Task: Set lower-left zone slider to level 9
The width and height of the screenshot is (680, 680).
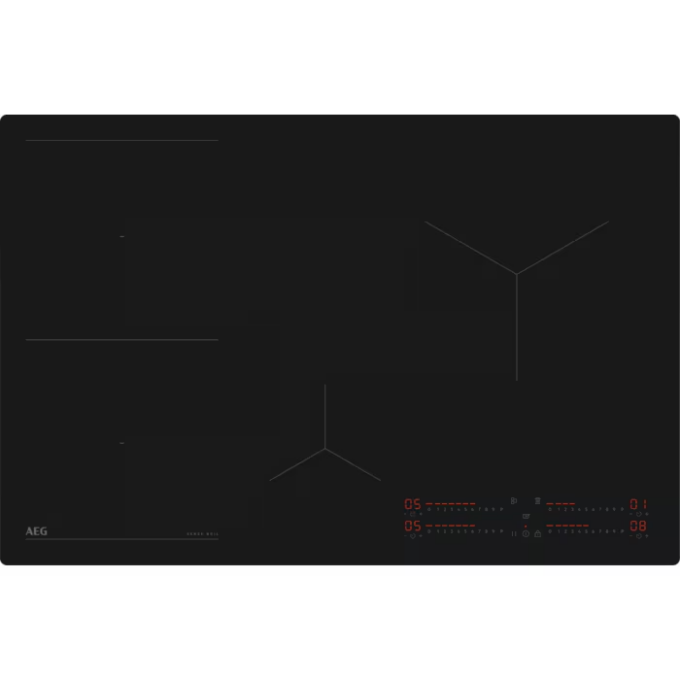Action: [493, 531]
